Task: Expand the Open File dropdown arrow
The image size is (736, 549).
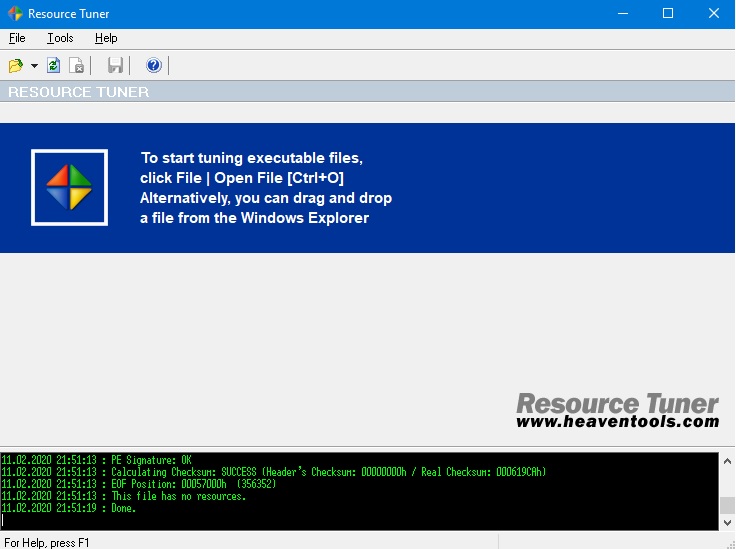Action: point(34,66)
